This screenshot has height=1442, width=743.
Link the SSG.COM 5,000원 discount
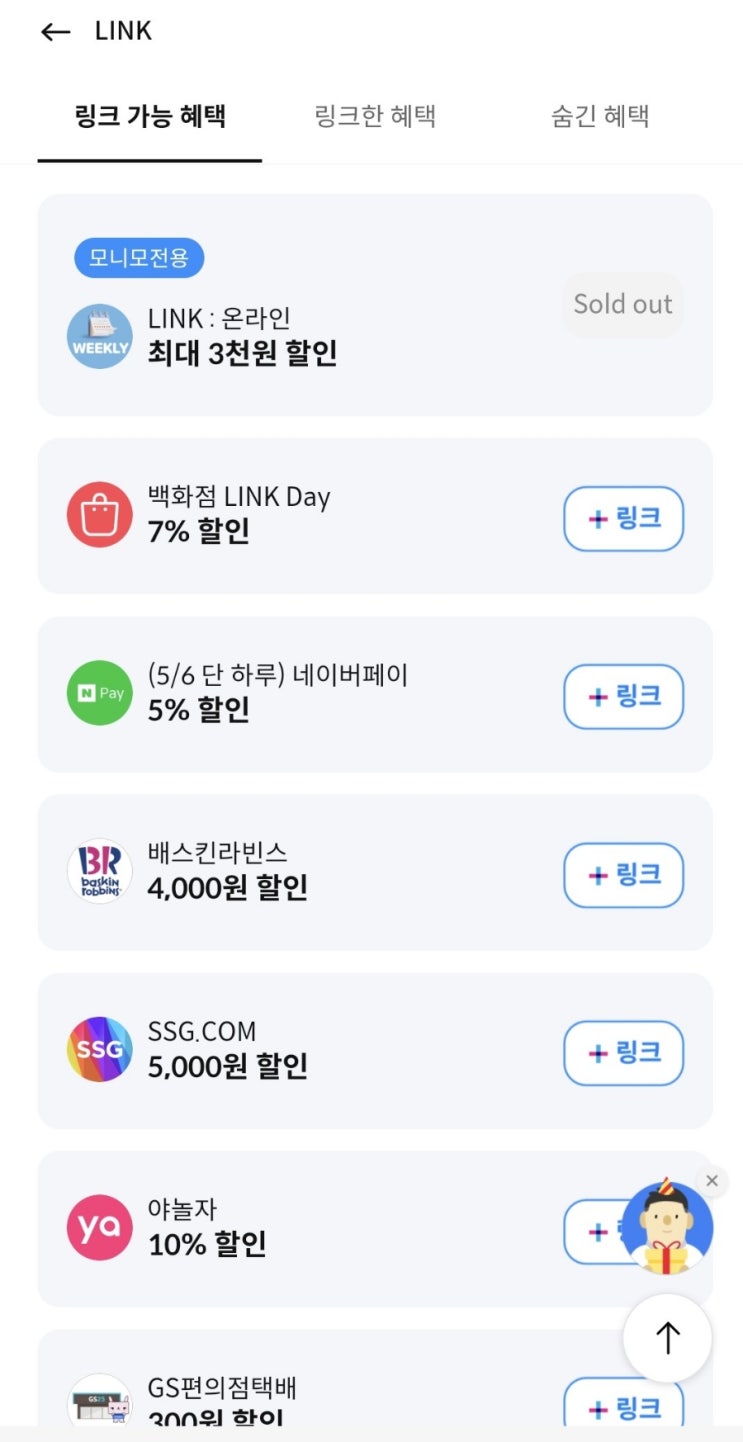[x=623, y=1053]
